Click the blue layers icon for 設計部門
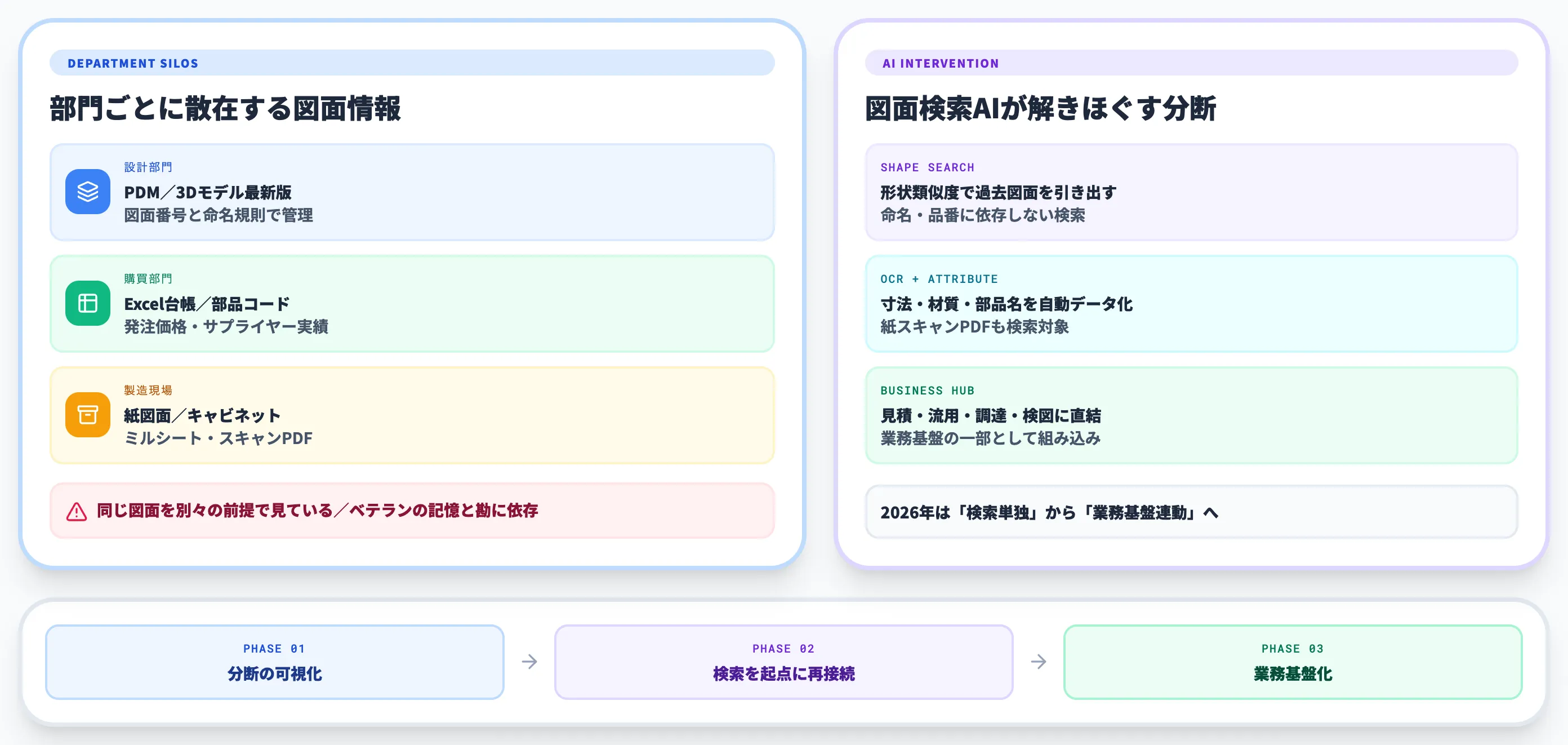 [x=88, y=192]
